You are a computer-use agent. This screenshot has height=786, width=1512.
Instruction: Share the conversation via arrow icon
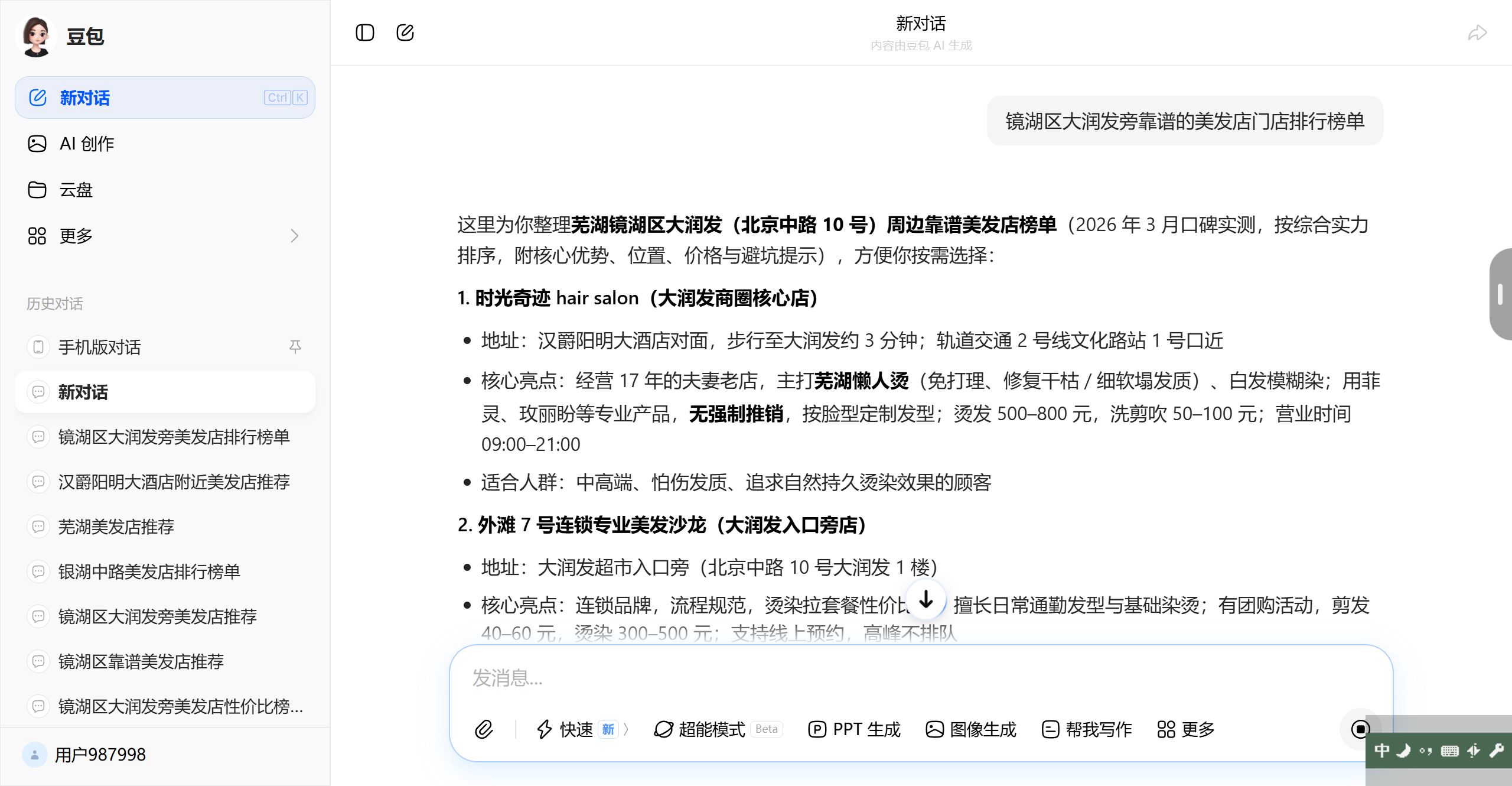point(1477,33)
